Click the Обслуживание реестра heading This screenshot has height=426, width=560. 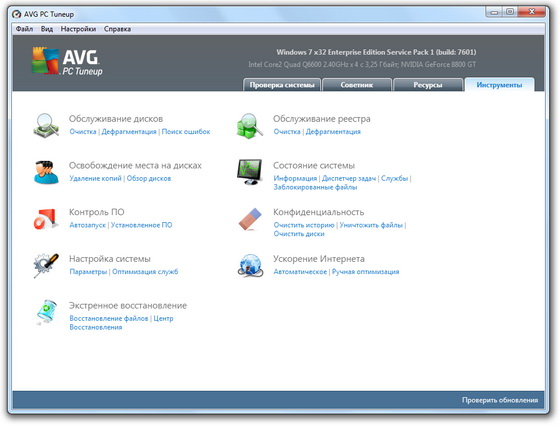click(322, 119)
